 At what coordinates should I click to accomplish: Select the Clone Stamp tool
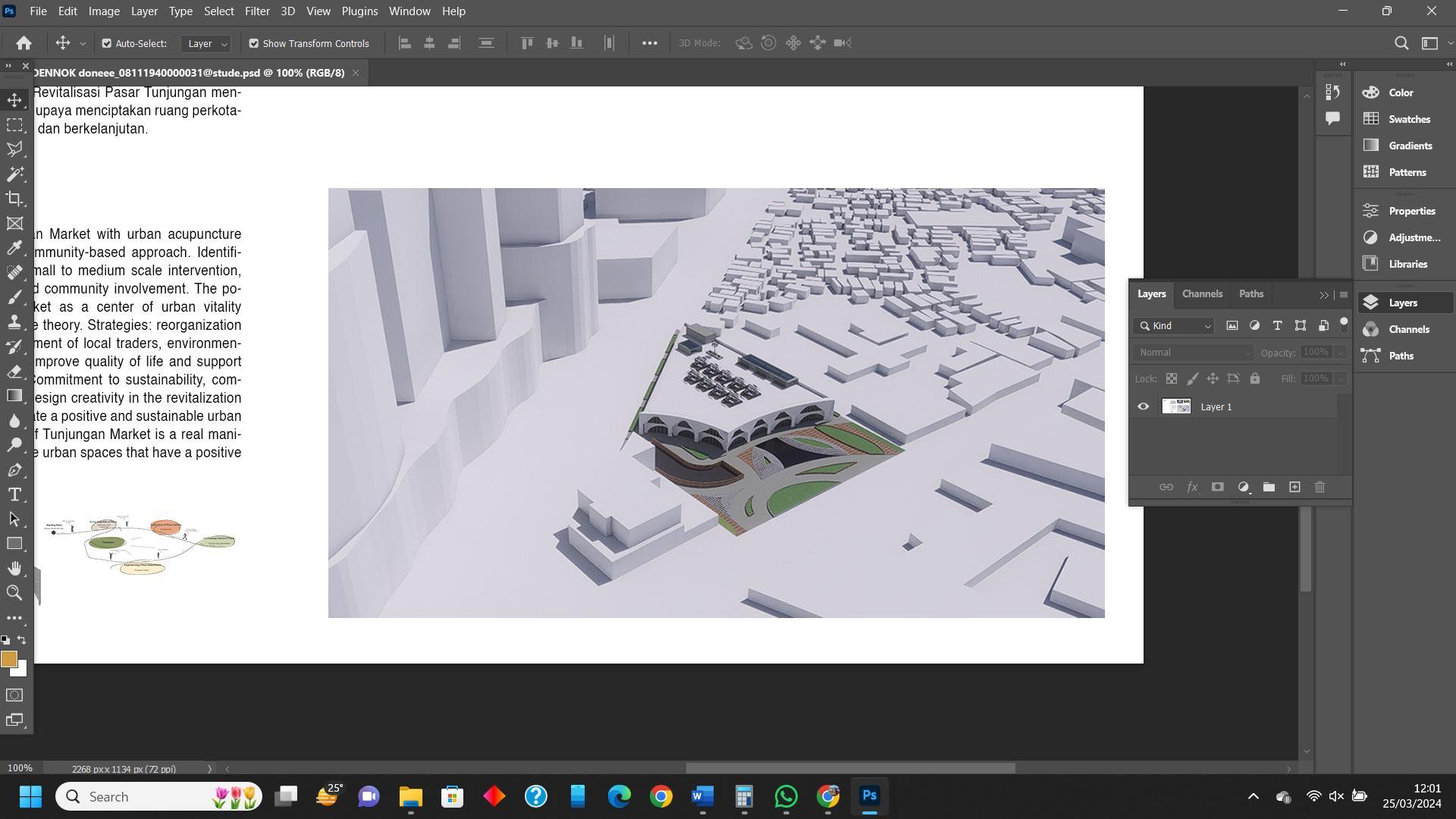(x=14, y=322)
